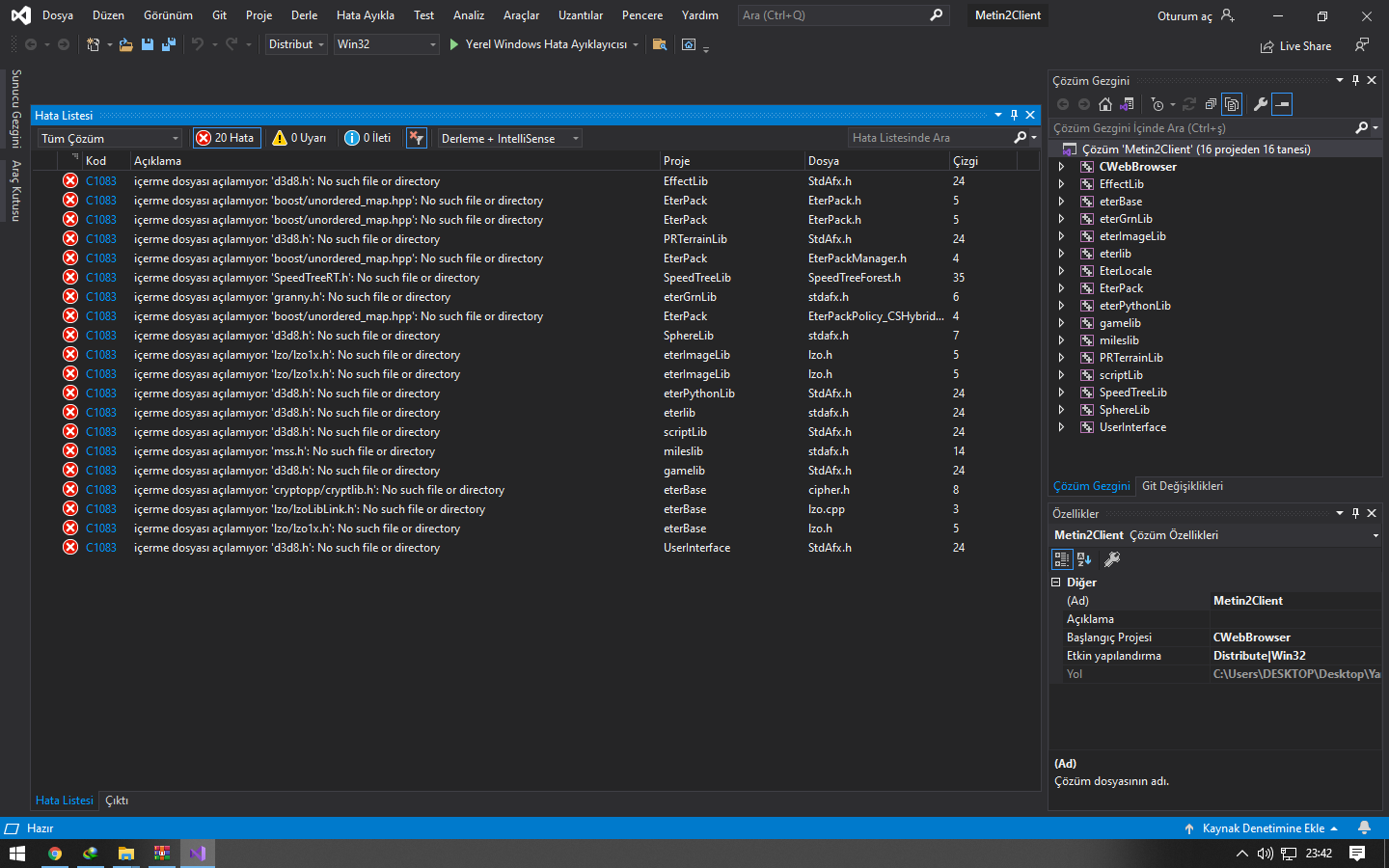Toggle Categorized view in Özellikler
This screenshot has height=868, width=1389.
pyautogui.click(x=1061, y=559)
